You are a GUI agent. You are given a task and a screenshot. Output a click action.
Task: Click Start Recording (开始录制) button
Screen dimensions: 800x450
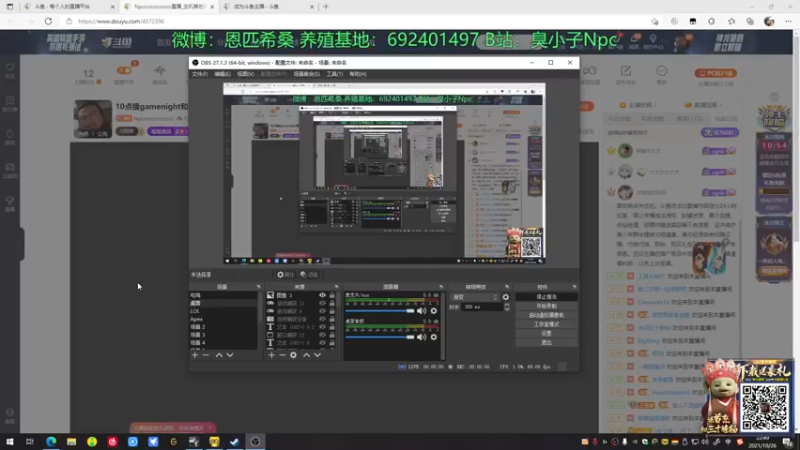tap(546, 306)
